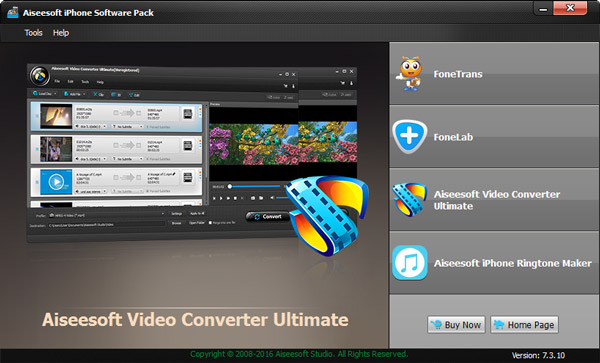600x363 pixels.
Task: Click the app icon in the title bar
Action: coord(13,12)
